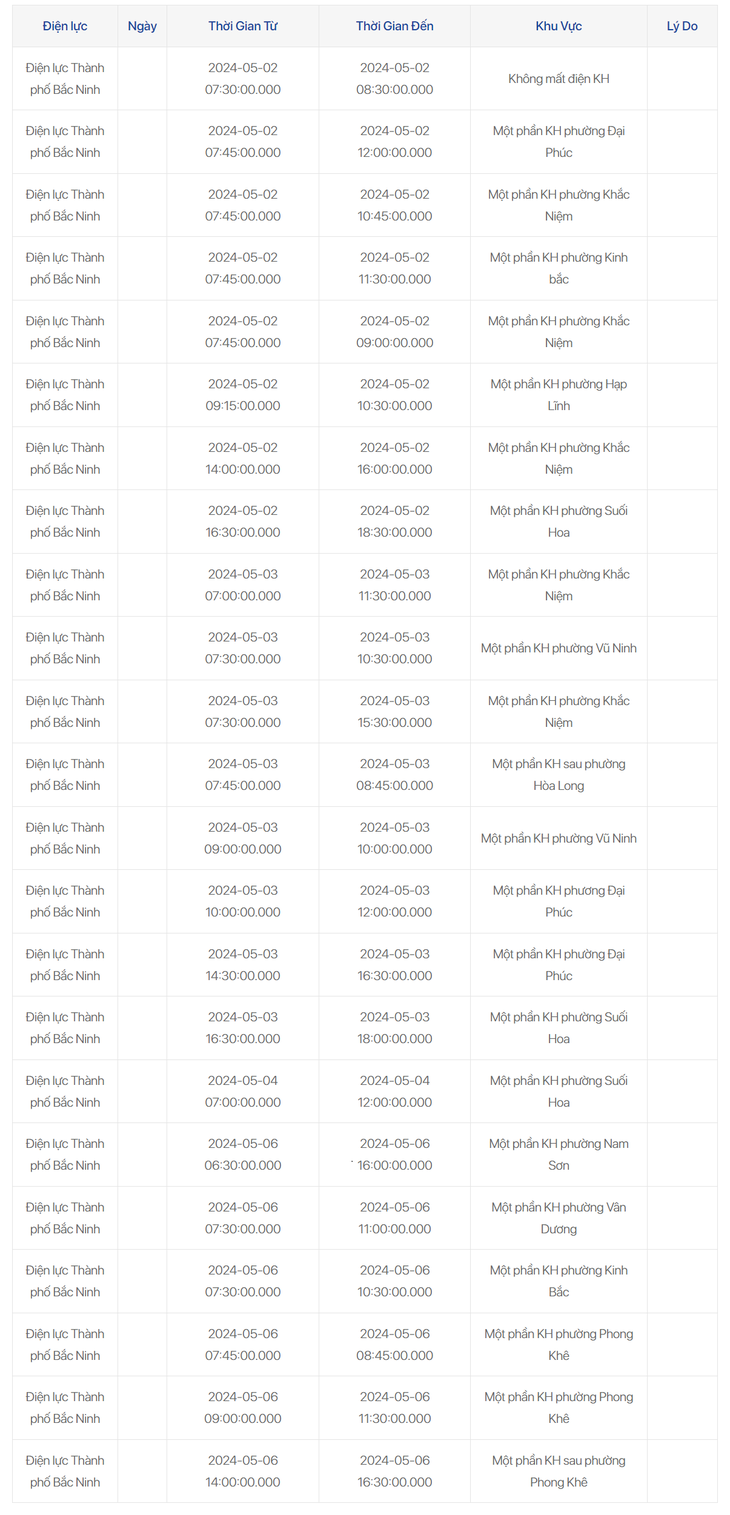Viewport: 730px width, 1515px height.
Task: Click the Lý Do column header
Action: coord(682,26)
